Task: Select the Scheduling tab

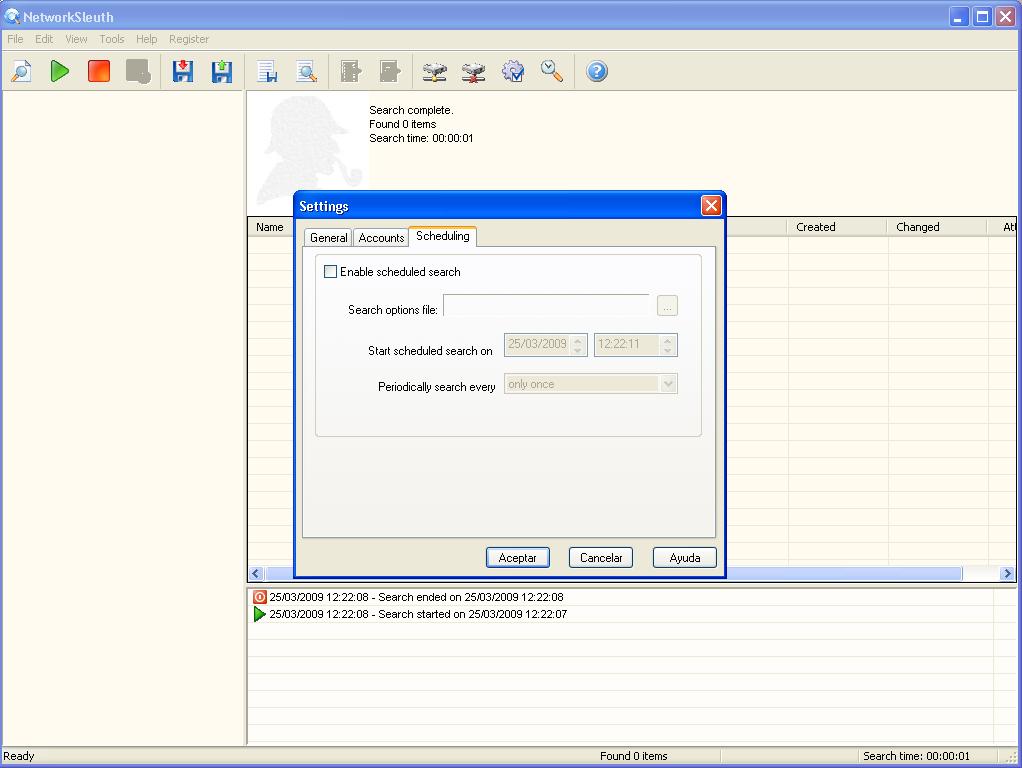Action: [443, 236]
